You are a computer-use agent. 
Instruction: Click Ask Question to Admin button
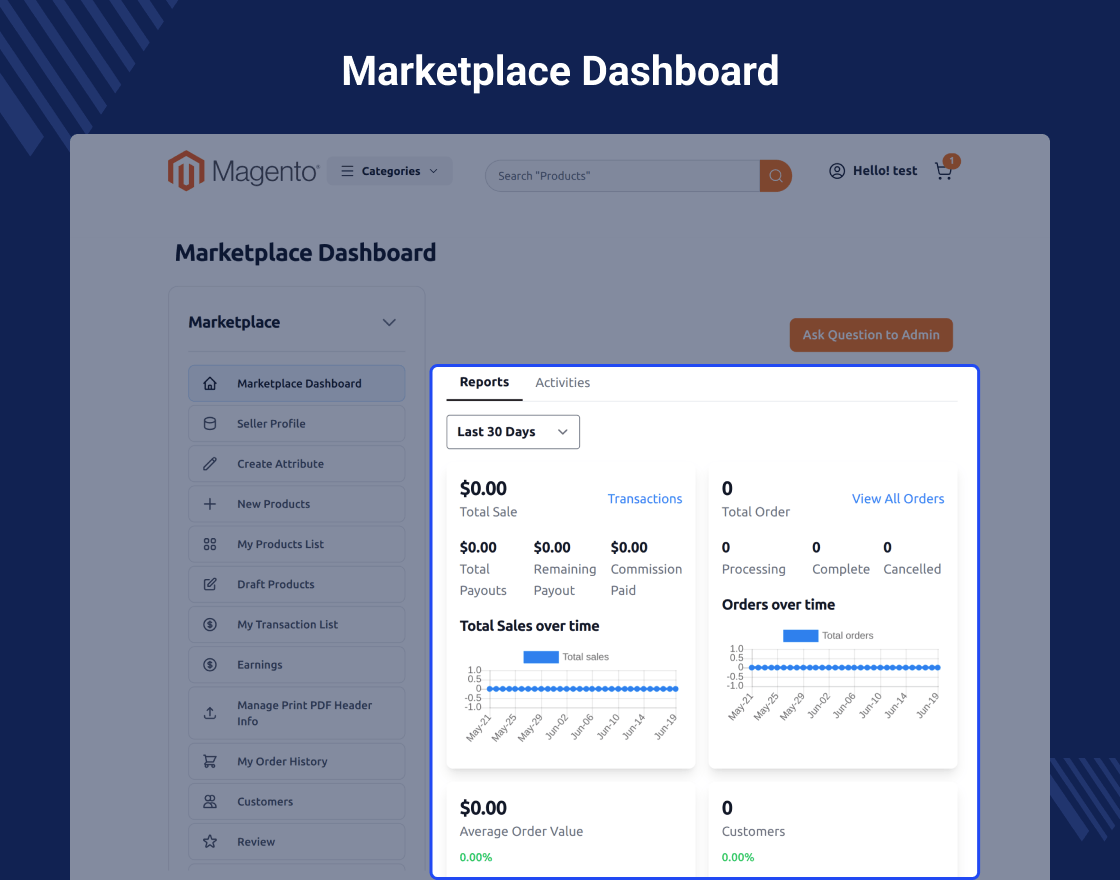pos(871,335)
